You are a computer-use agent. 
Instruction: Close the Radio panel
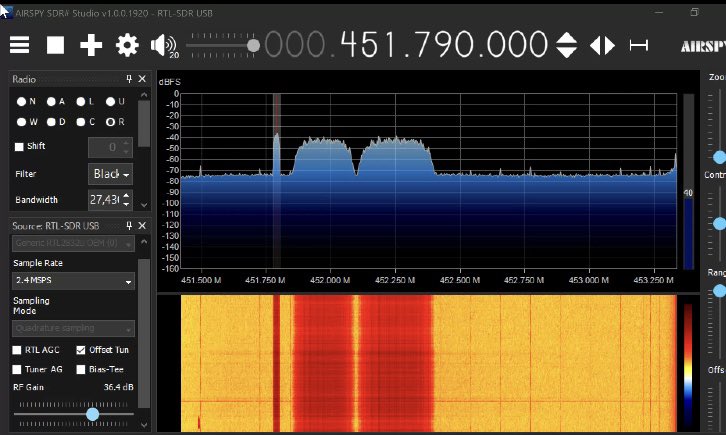tap(142, 79)
